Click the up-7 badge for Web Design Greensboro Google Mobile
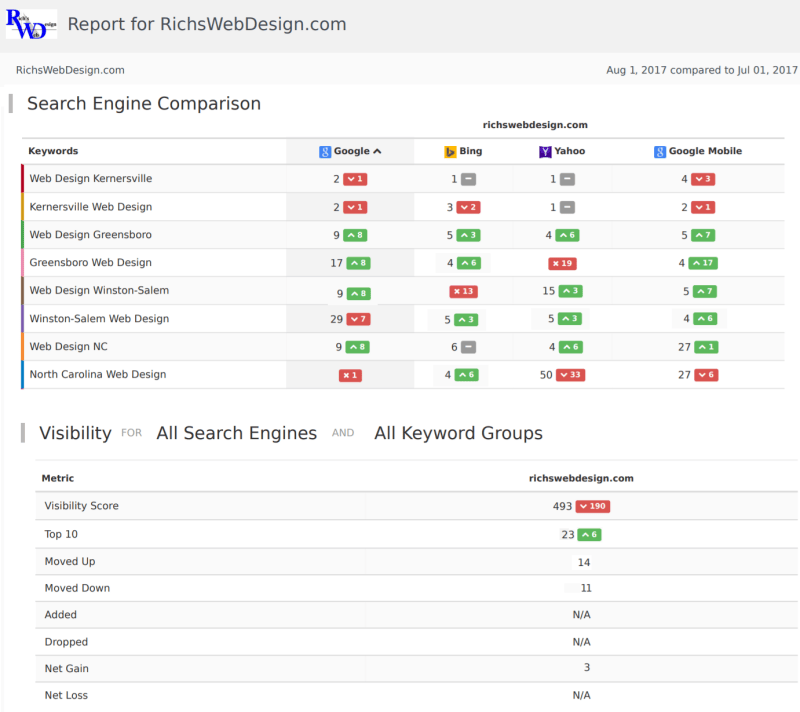This screenshot has width=800, height=712. [703, 235]
